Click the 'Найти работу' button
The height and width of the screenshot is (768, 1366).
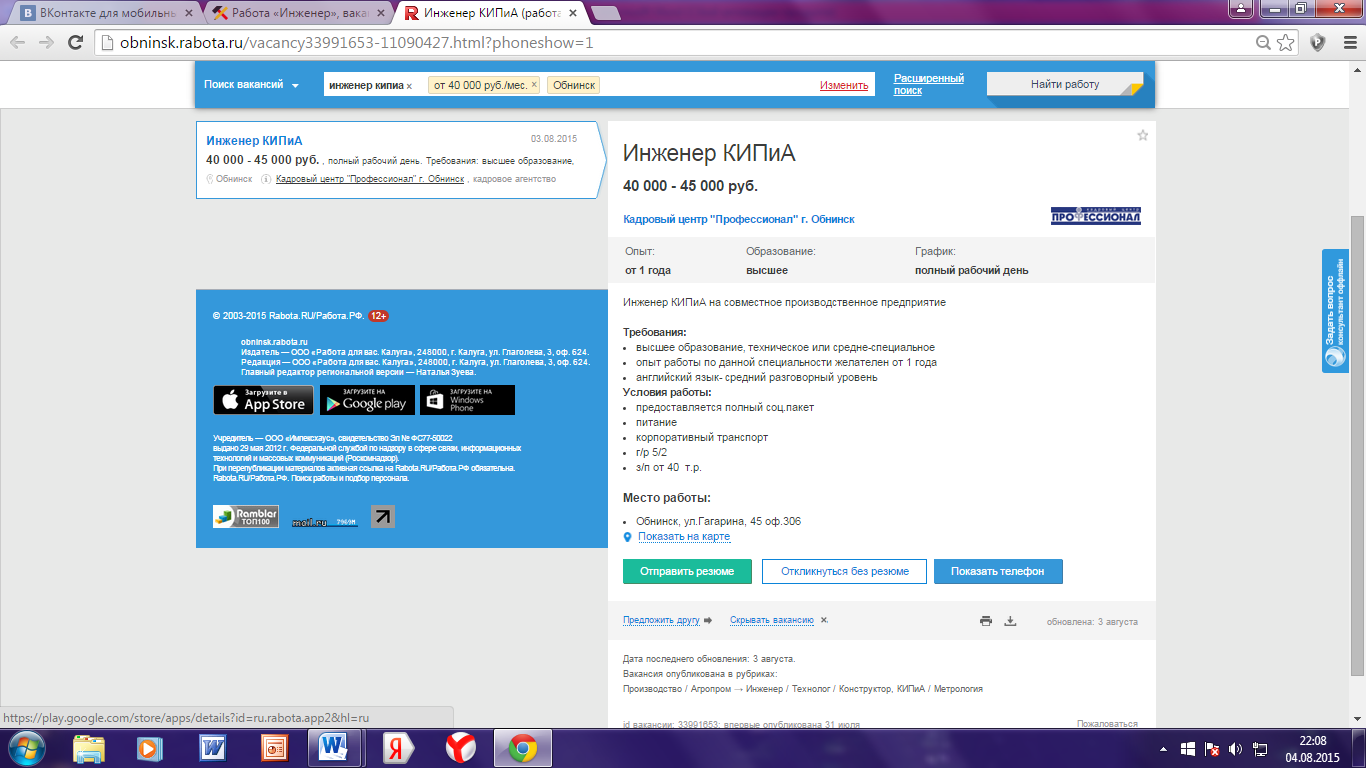click(x=1065, y=84)
